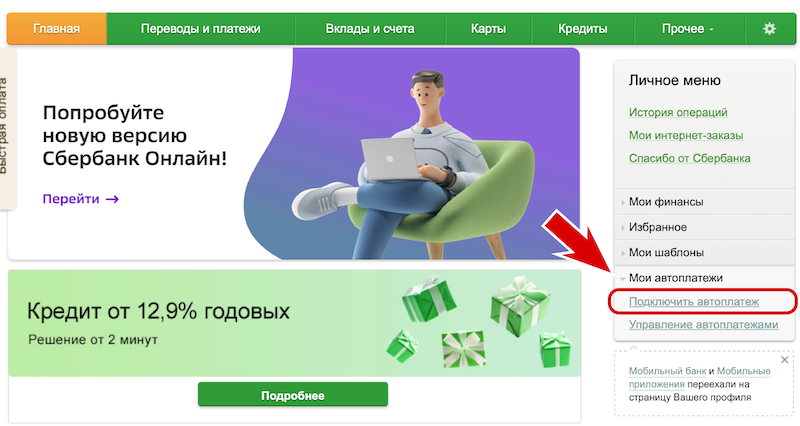Open the Подключить автоплатеж link
Screen dimensions: 800x426
(x=693, y=302)
